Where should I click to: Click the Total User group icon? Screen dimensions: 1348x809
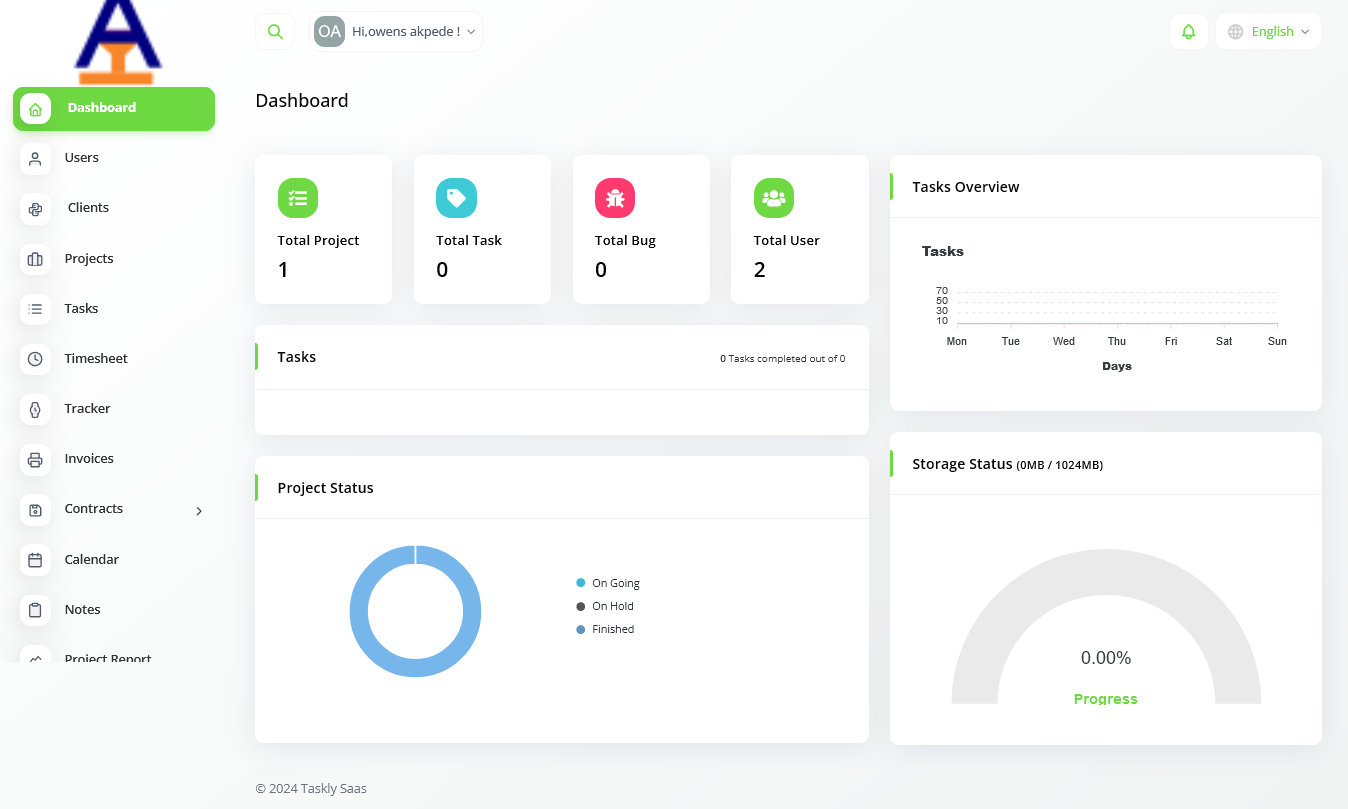click(773, 198)
